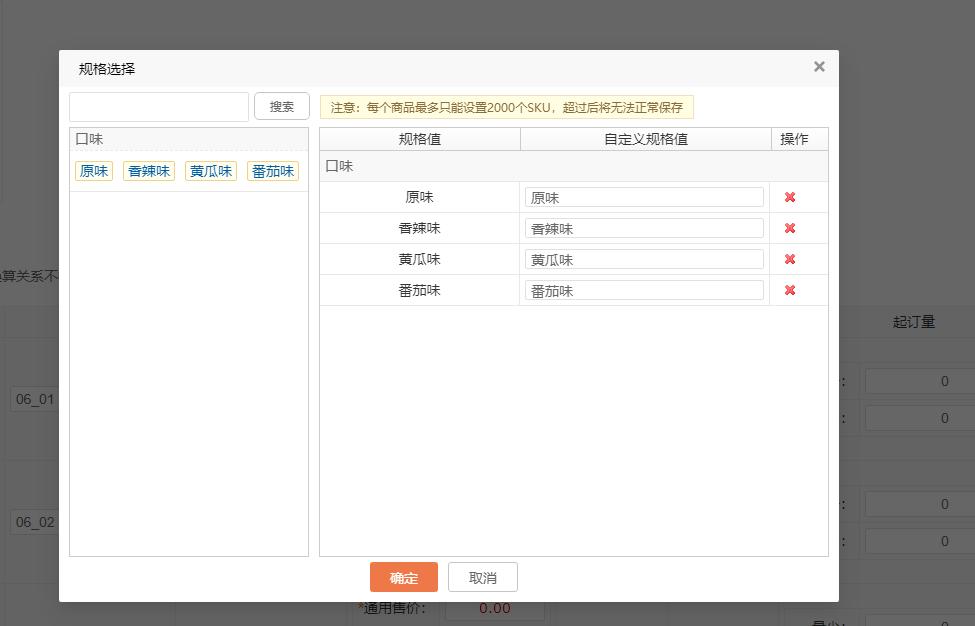
Task: Focus the spec search input field
Action: (159, 107)
